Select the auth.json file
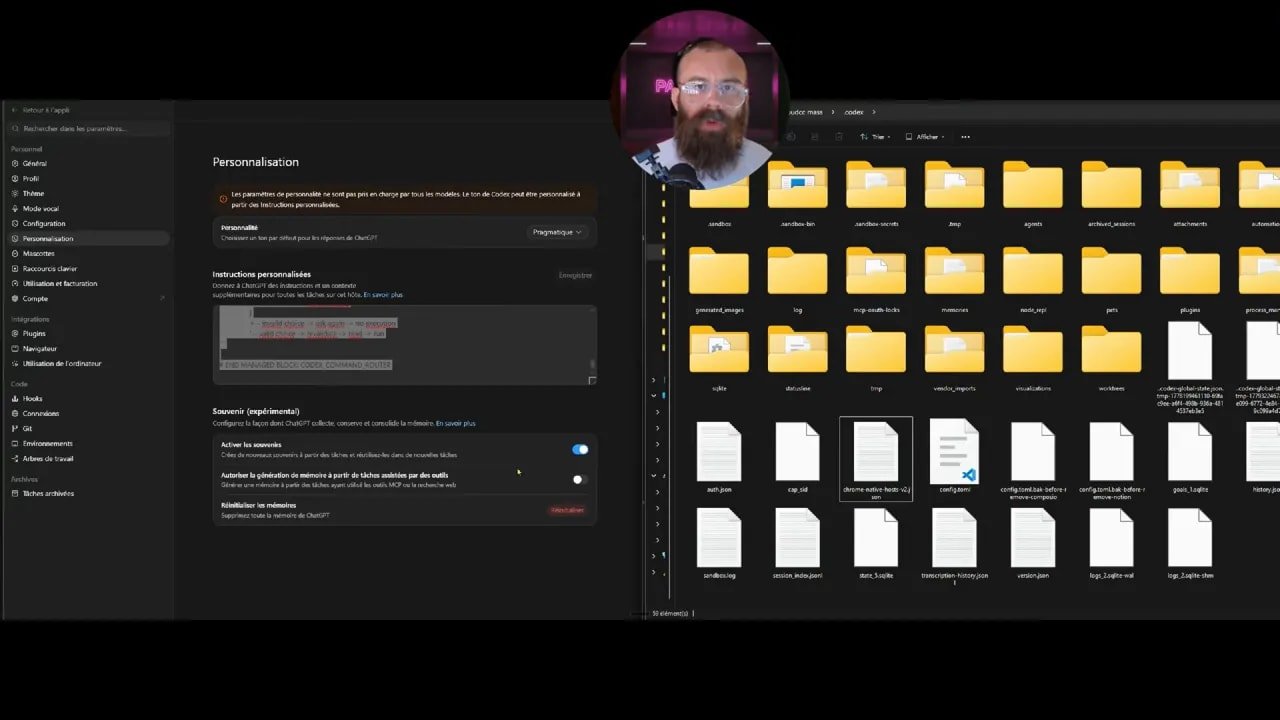This screenshot has height=720, width=1280. tap(719, 458)
